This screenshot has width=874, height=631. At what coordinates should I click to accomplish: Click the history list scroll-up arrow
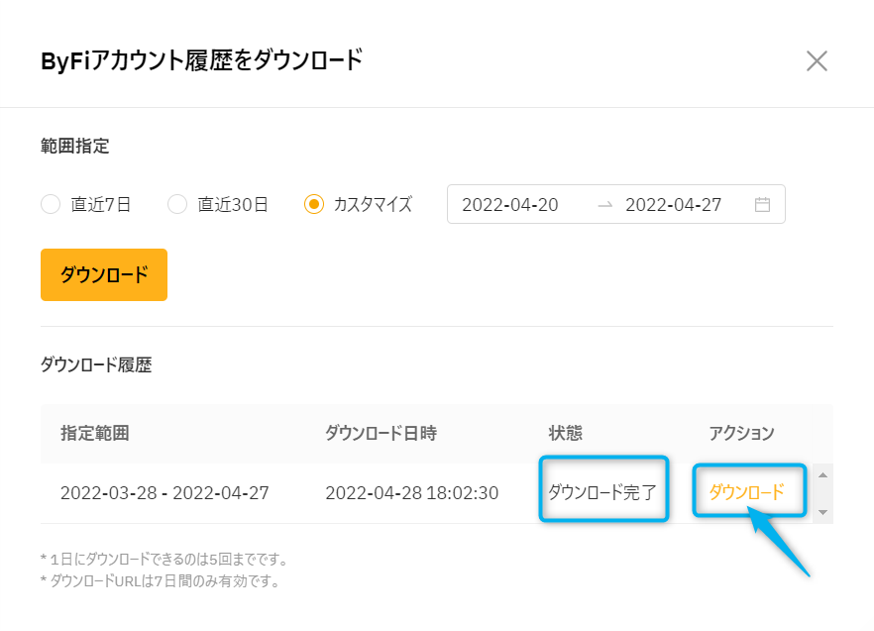(x=823, y=475)
